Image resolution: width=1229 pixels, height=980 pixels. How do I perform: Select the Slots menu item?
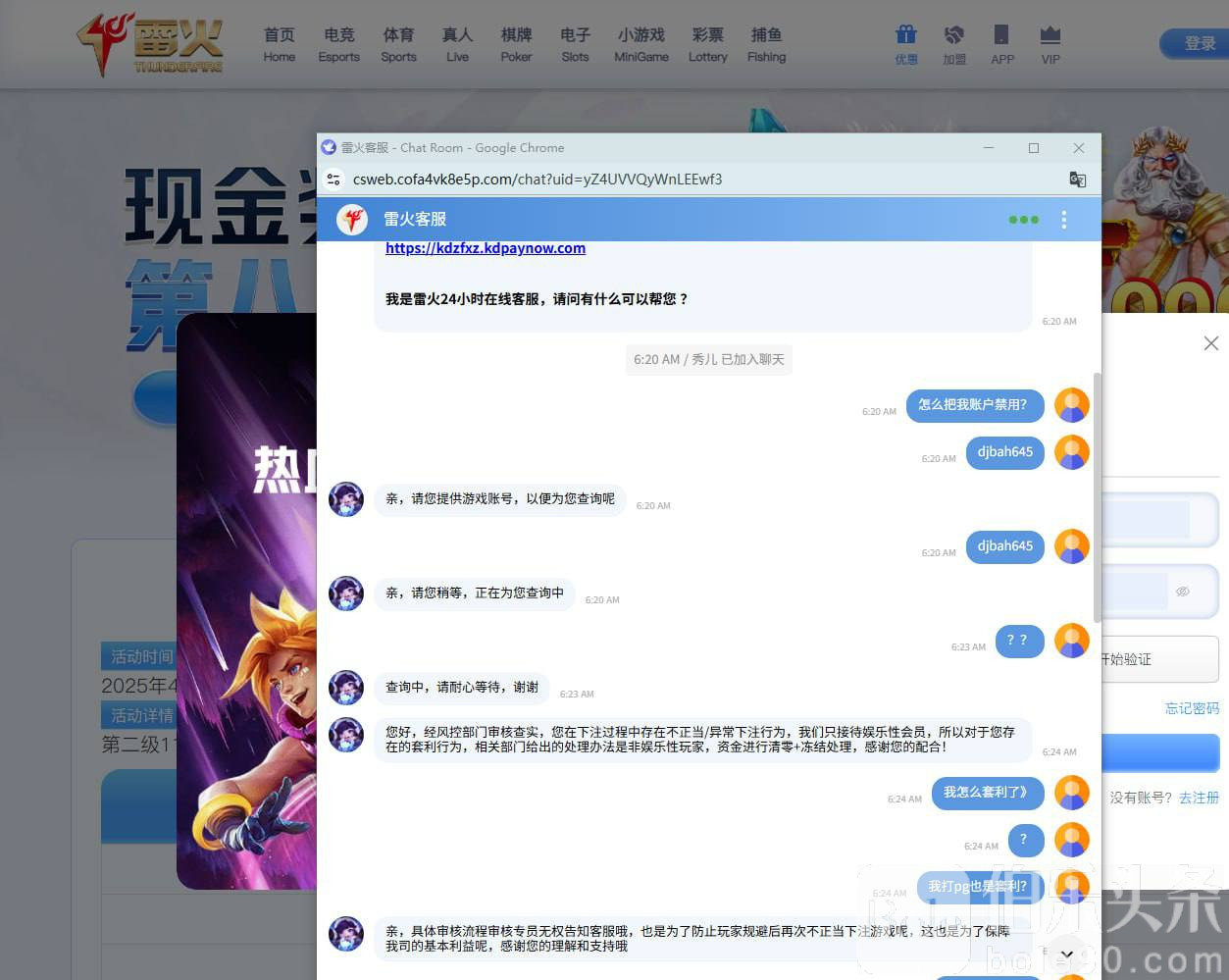(x=575, y=44)
